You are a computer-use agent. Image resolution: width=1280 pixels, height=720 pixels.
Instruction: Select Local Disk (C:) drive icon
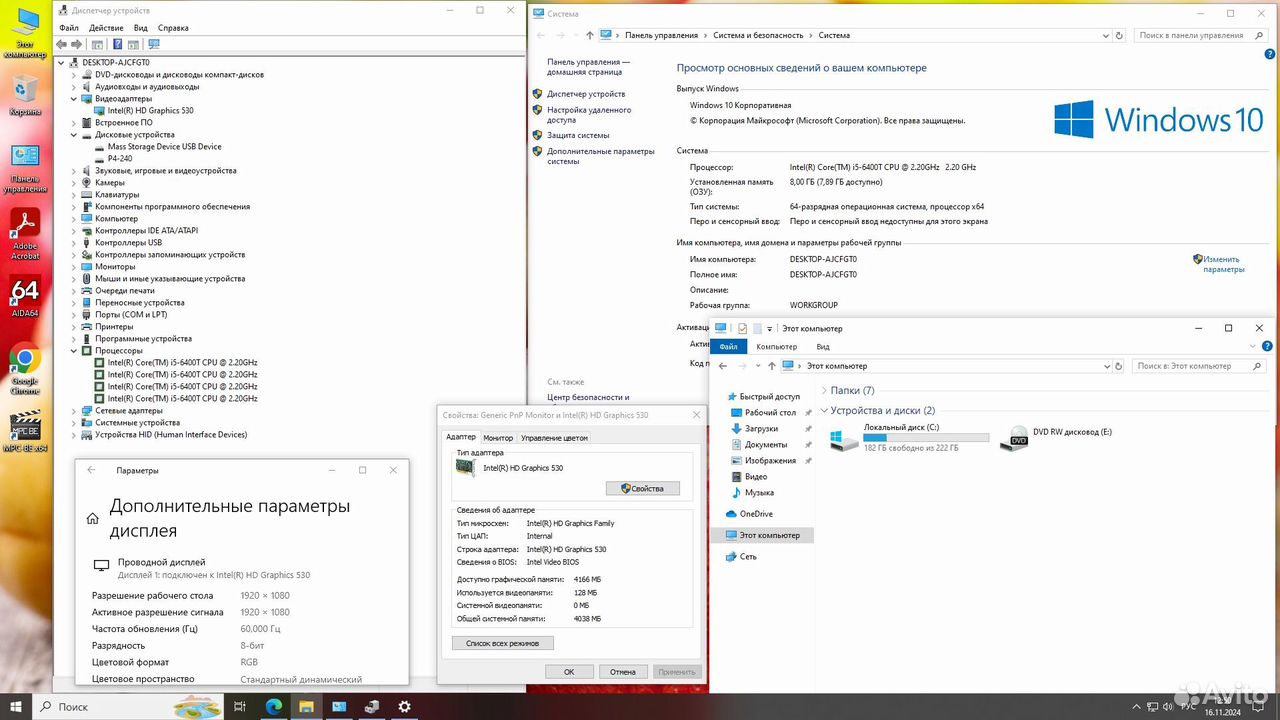pyautogui.click(x=844, y=439)
